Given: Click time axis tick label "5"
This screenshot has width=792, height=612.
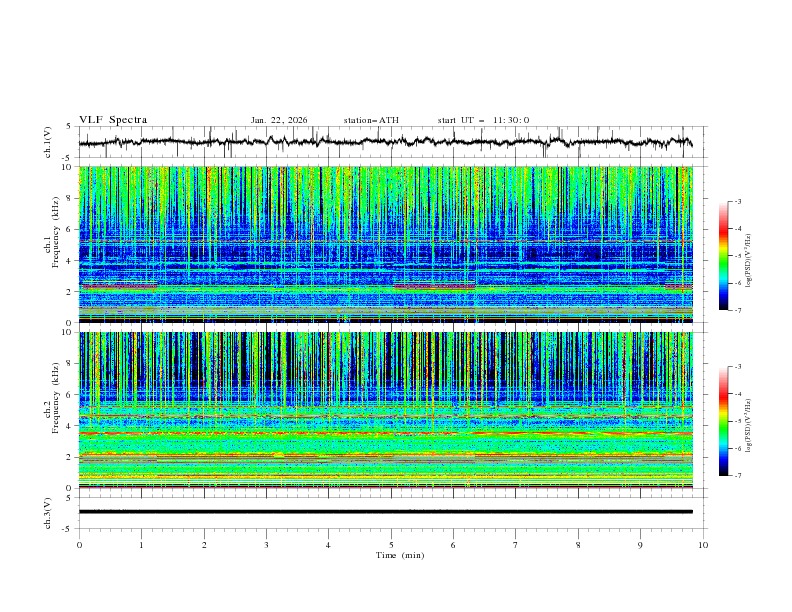Looking at the screenshot, I should 391,545.
